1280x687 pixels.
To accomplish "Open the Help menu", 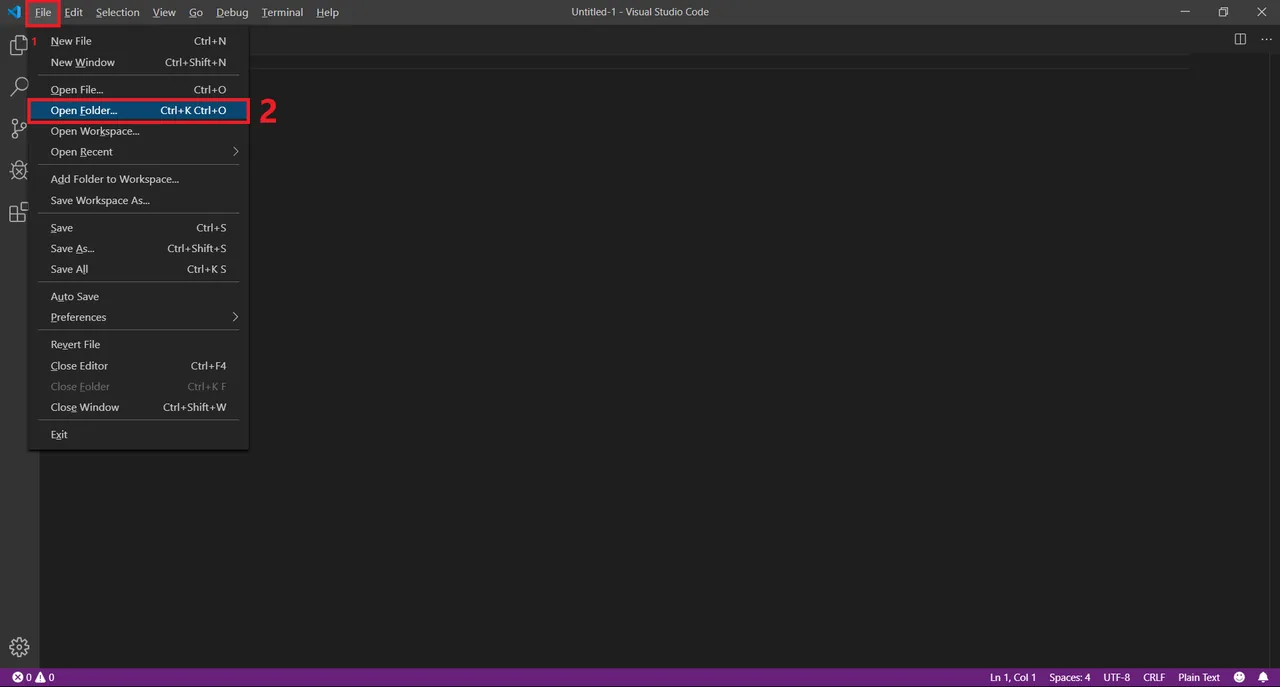I will click(x=327, y=12).
